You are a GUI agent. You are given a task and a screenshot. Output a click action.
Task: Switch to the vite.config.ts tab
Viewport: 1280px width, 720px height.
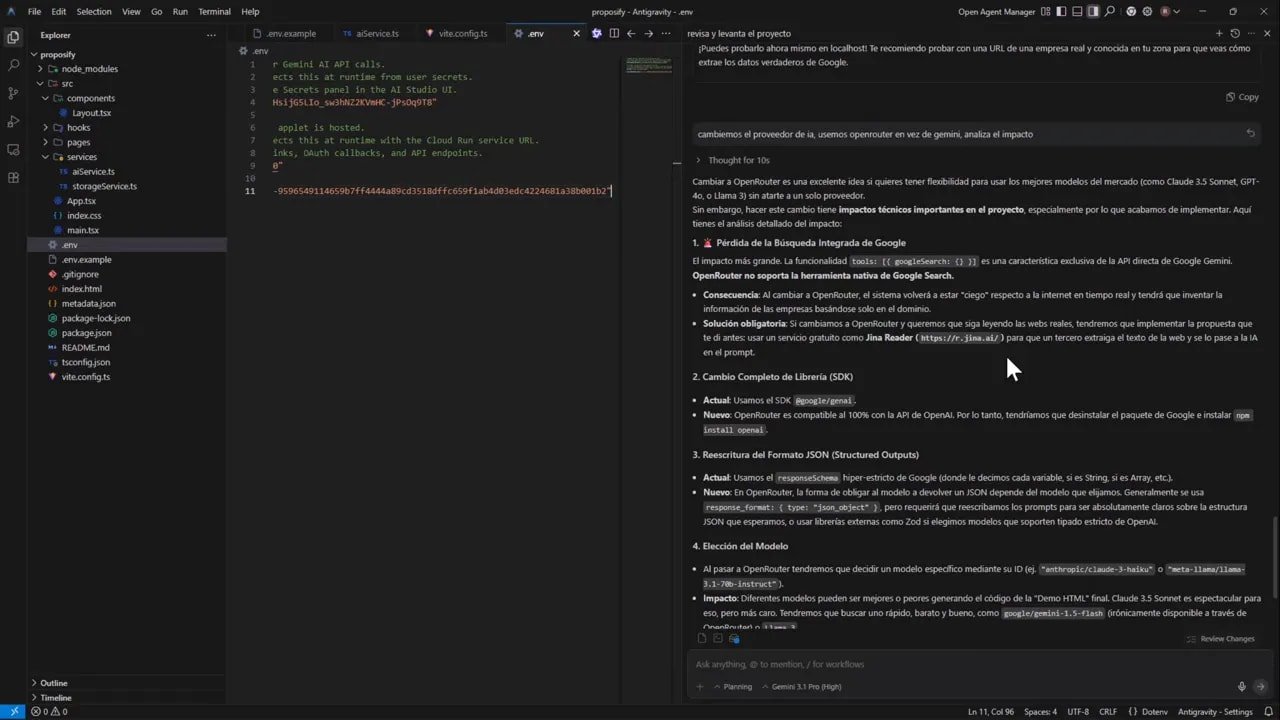click(x=463, y=33)
